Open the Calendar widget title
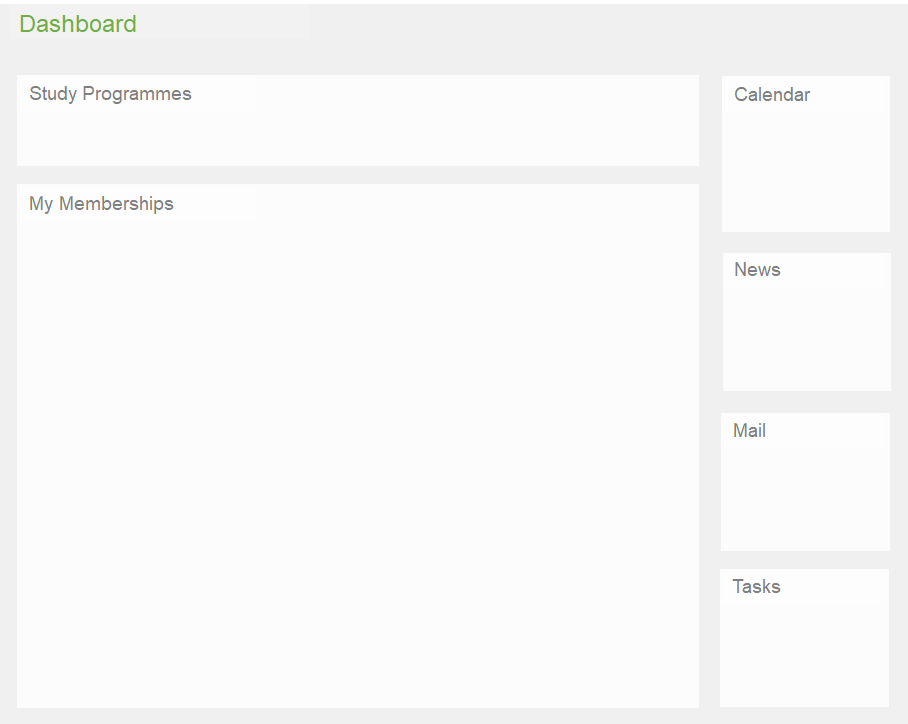 tap(772, 95)
